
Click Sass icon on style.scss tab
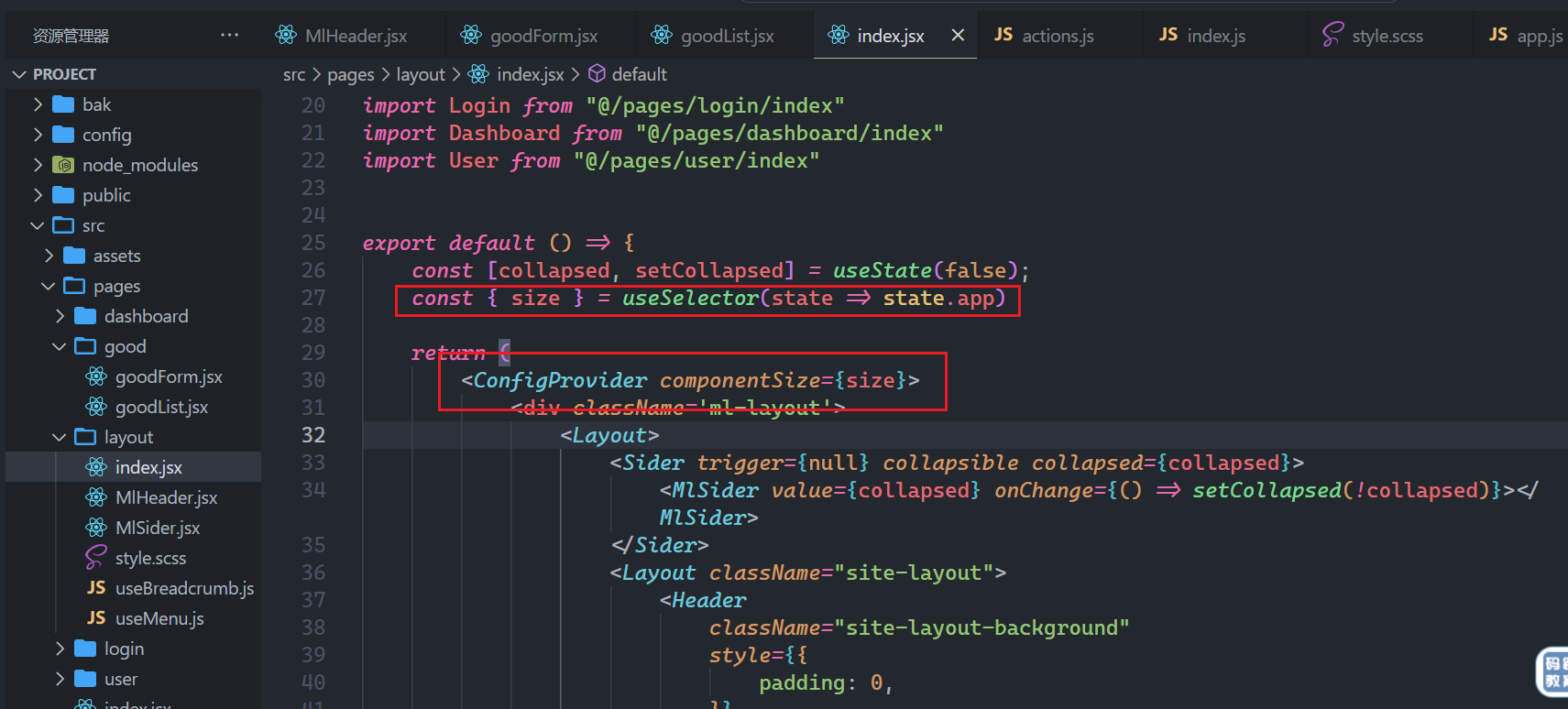(x=1332, y=35)
